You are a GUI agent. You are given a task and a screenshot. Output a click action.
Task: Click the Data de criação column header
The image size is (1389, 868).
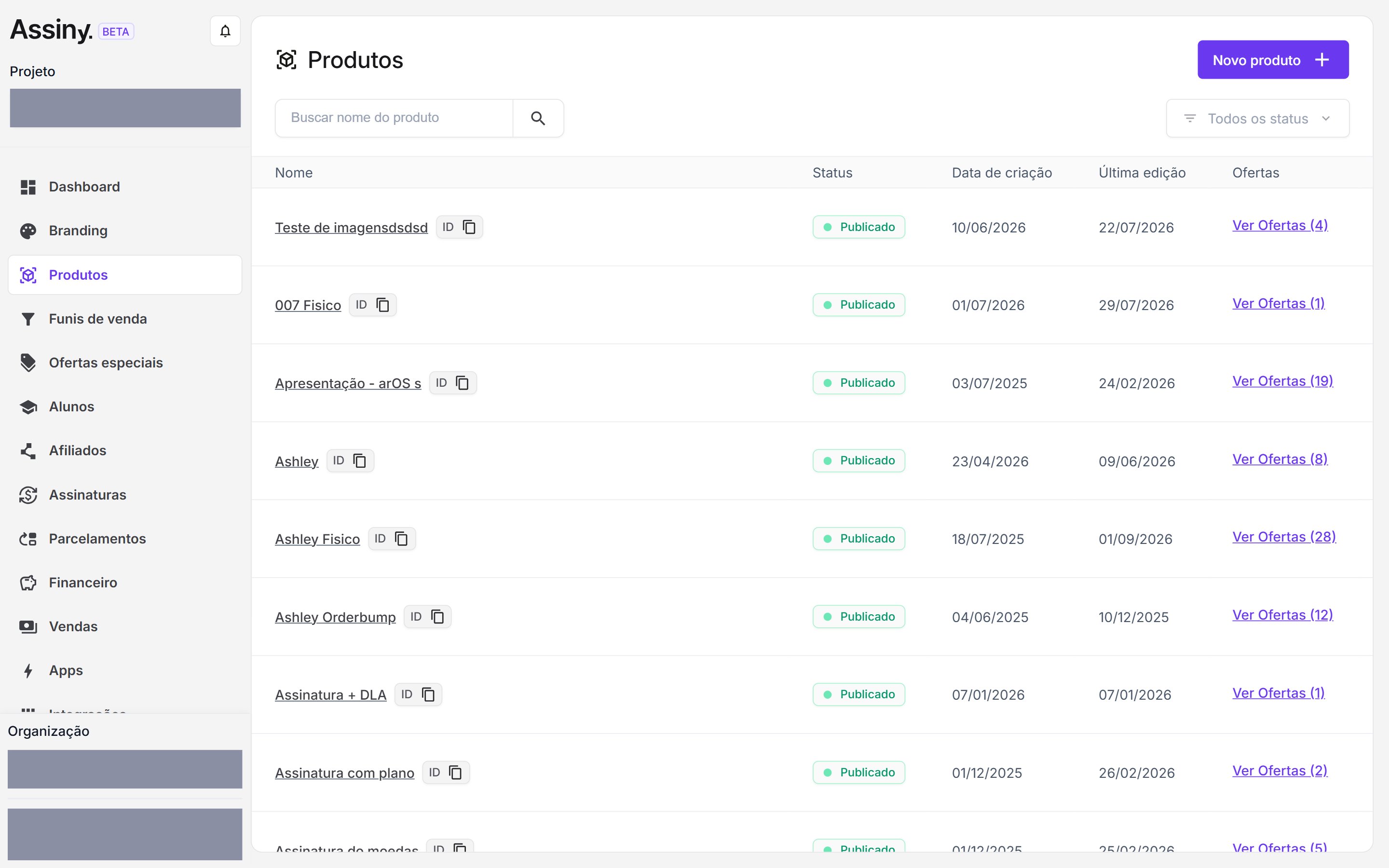(1002, 173)
